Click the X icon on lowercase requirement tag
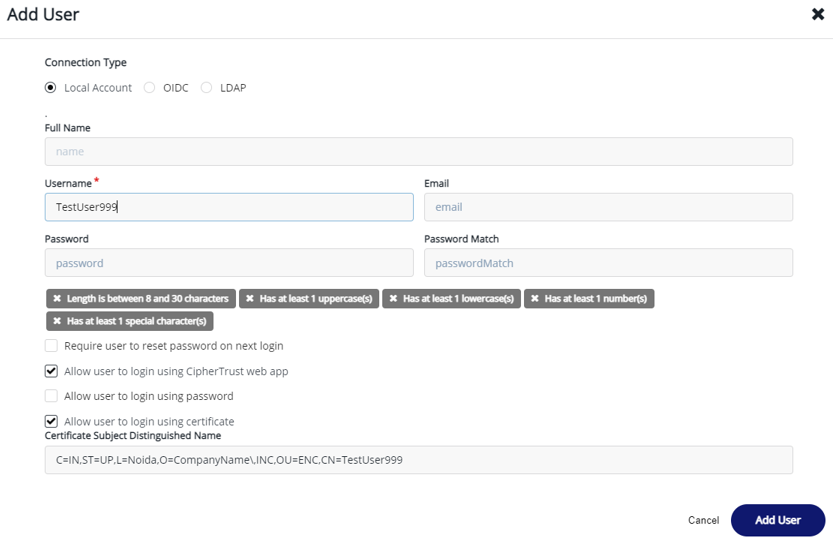This screenshot has width=833, height=543. [x=393, y=299]
